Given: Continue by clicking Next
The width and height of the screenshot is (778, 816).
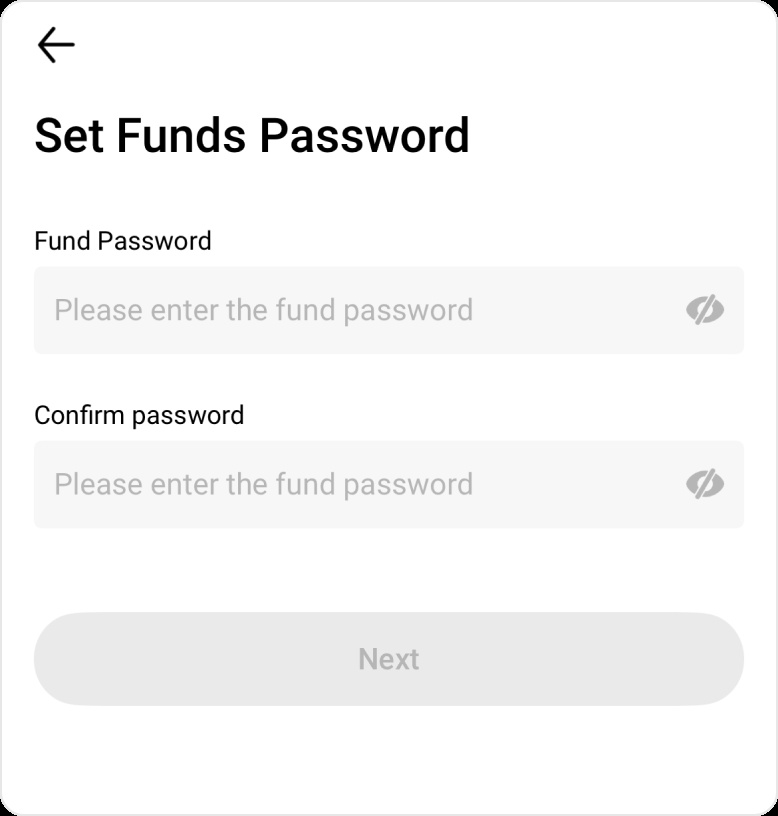Looking at the screenshot, I should coord(389,659).
